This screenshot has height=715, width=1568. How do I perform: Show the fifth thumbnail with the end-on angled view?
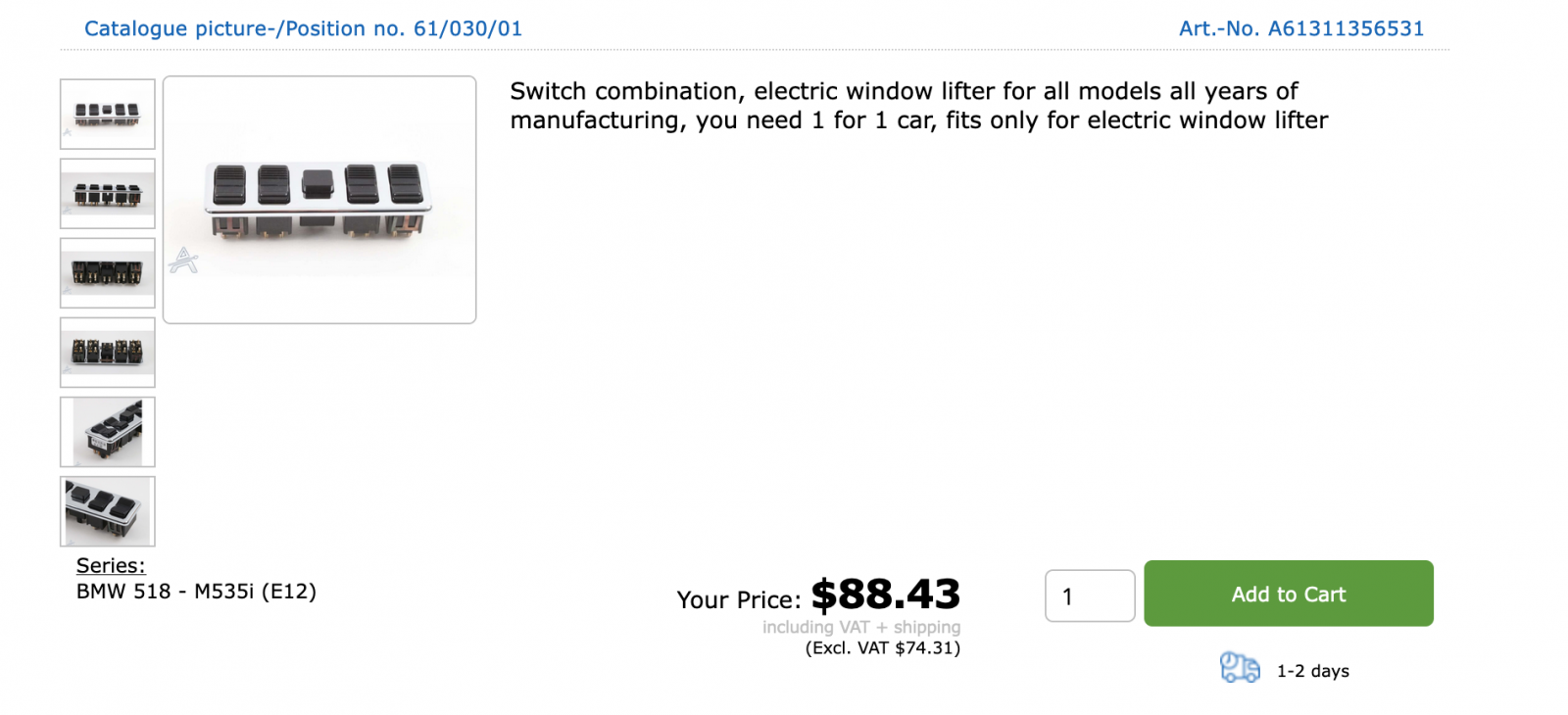(108, 432)
